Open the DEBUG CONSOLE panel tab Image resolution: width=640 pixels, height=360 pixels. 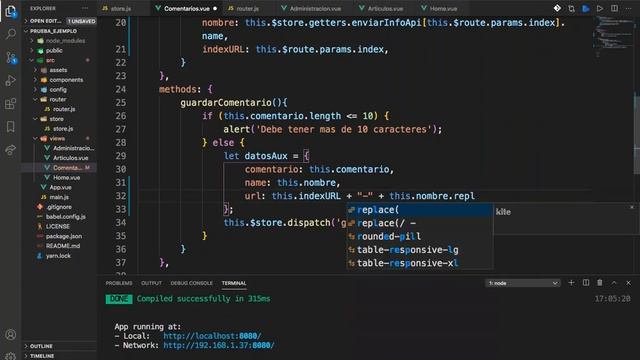pyautogui.click(x=191, y=283)
